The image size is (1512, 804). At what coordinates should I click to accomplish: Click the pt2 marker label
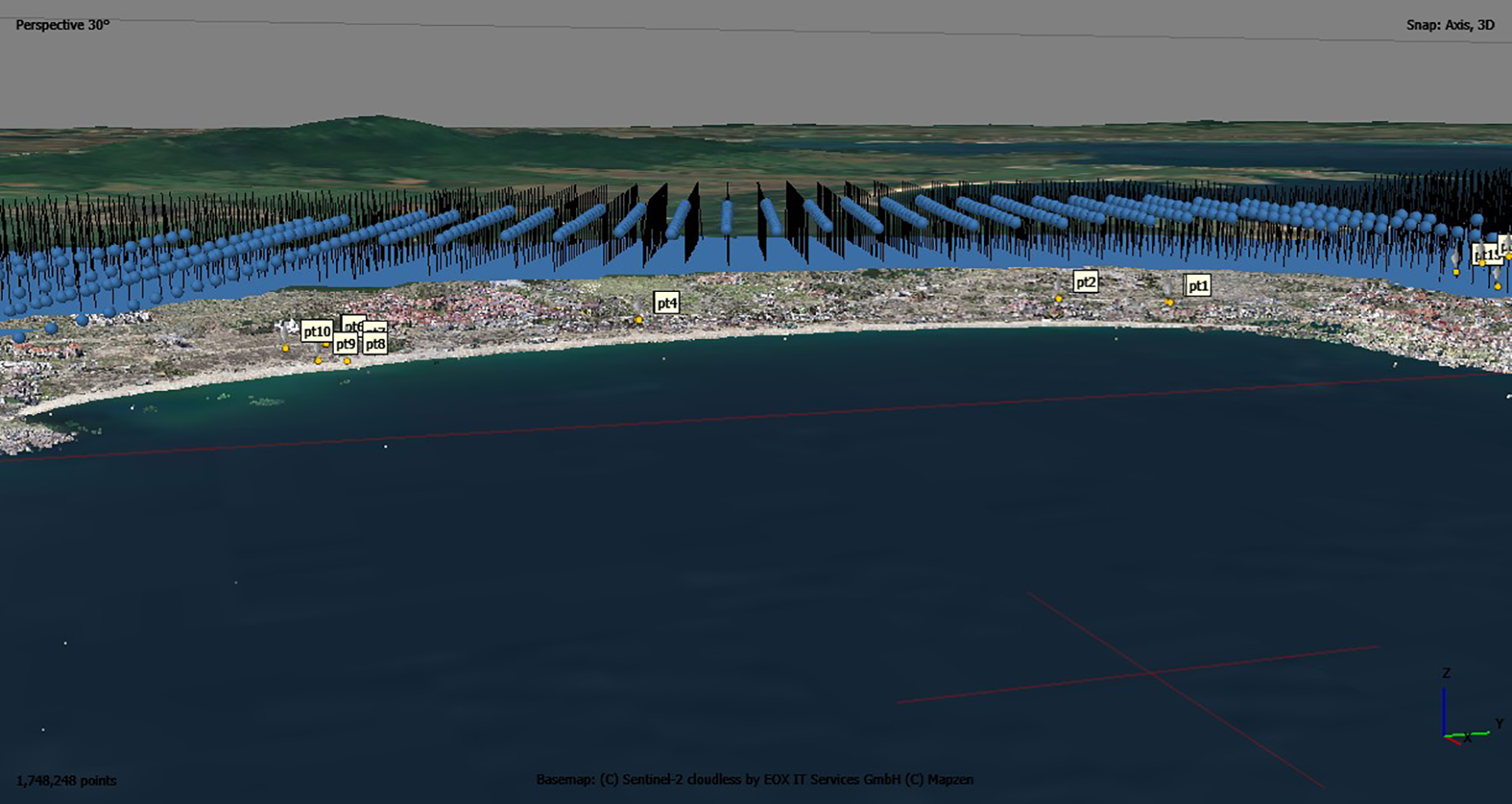pyautogui.click(x=1085, y=282)
